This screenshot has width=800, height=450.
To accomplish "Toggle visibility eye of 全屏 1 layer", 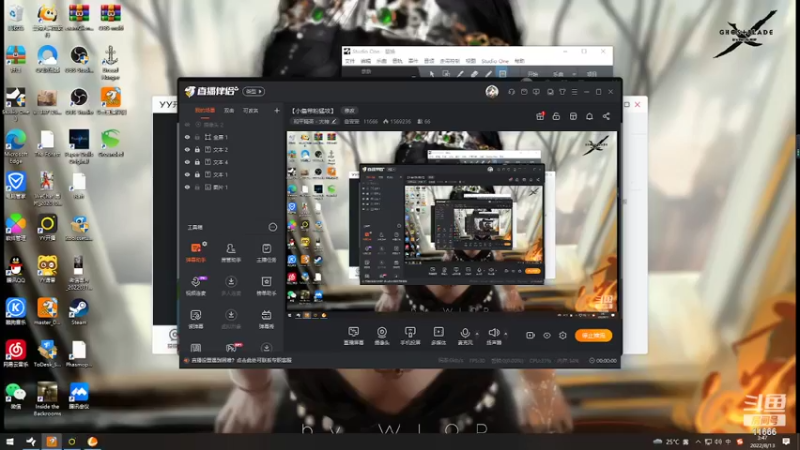I will (x=187, y=137).
